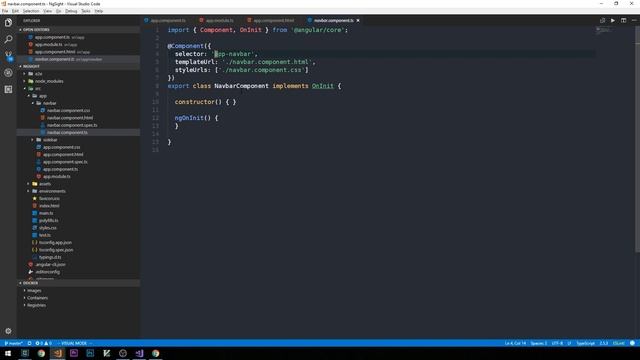Screen dimensions: 640x360
Task: Change the Spaces: 2 indentation setting
Action: pyautogui.click(x=539, y=343)
